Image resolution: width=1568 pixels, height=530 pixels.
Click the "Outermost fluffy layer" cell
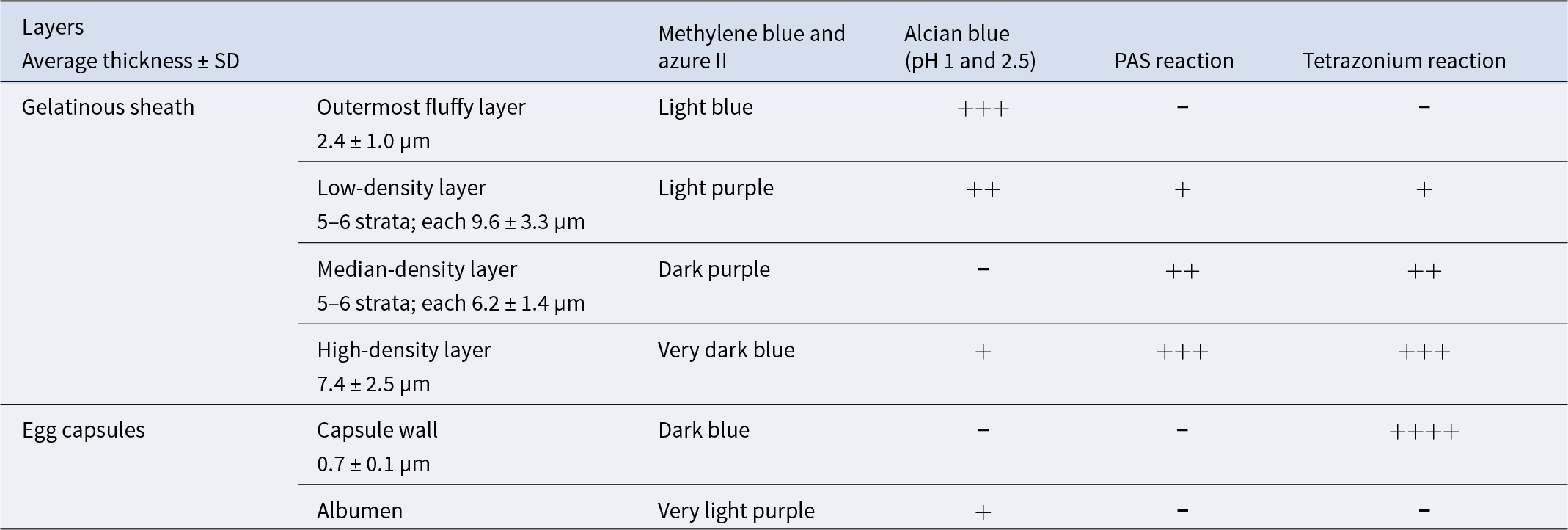421,107
